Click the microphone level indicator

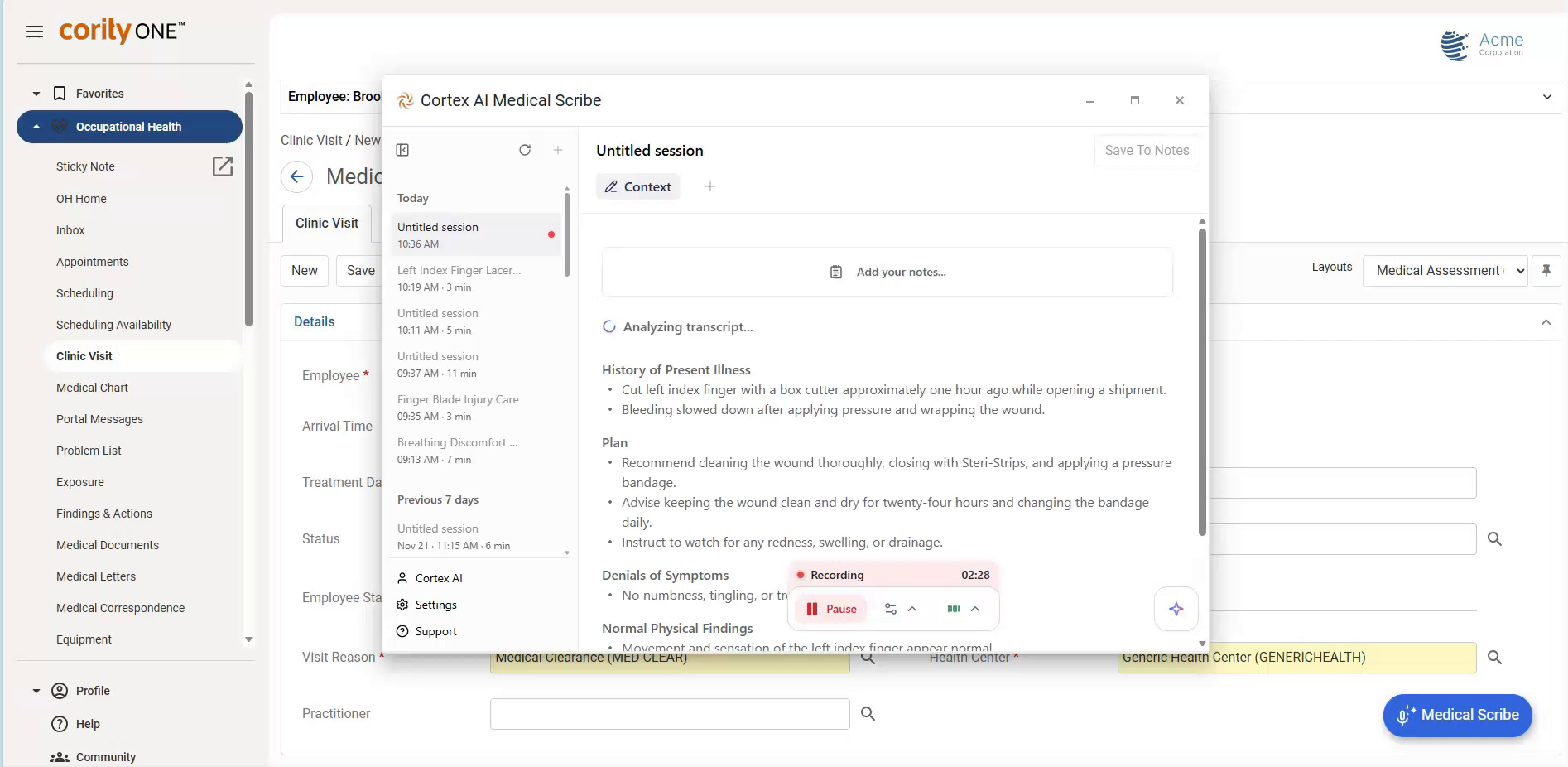[x=954, y=609]
